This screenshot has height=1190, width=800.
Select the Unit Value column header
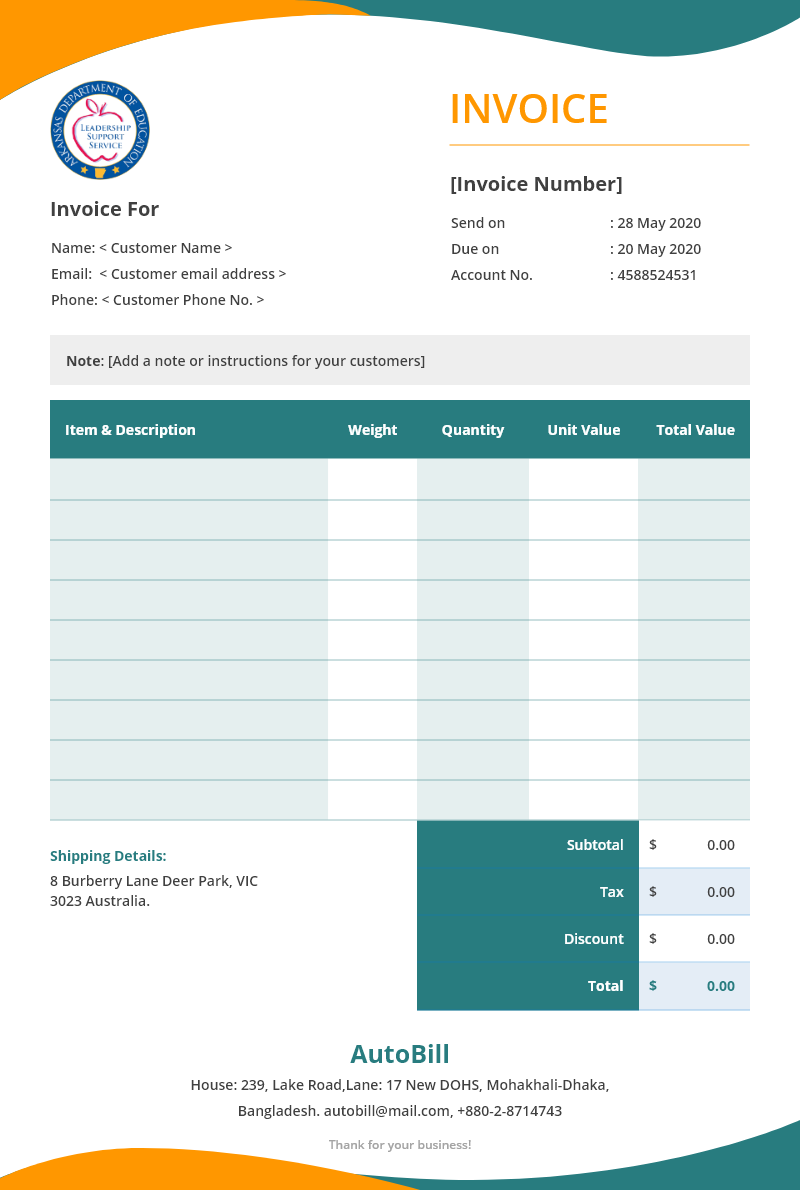click(584, 430)
